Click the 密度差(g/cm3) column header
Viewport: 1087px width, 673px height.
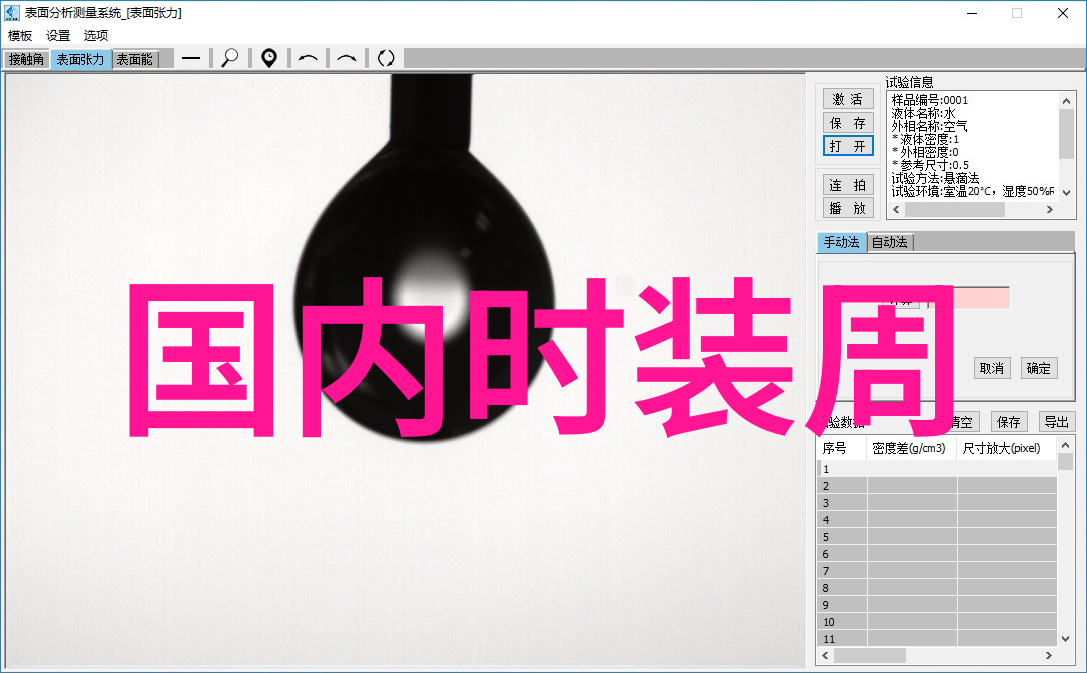(911, 448)
